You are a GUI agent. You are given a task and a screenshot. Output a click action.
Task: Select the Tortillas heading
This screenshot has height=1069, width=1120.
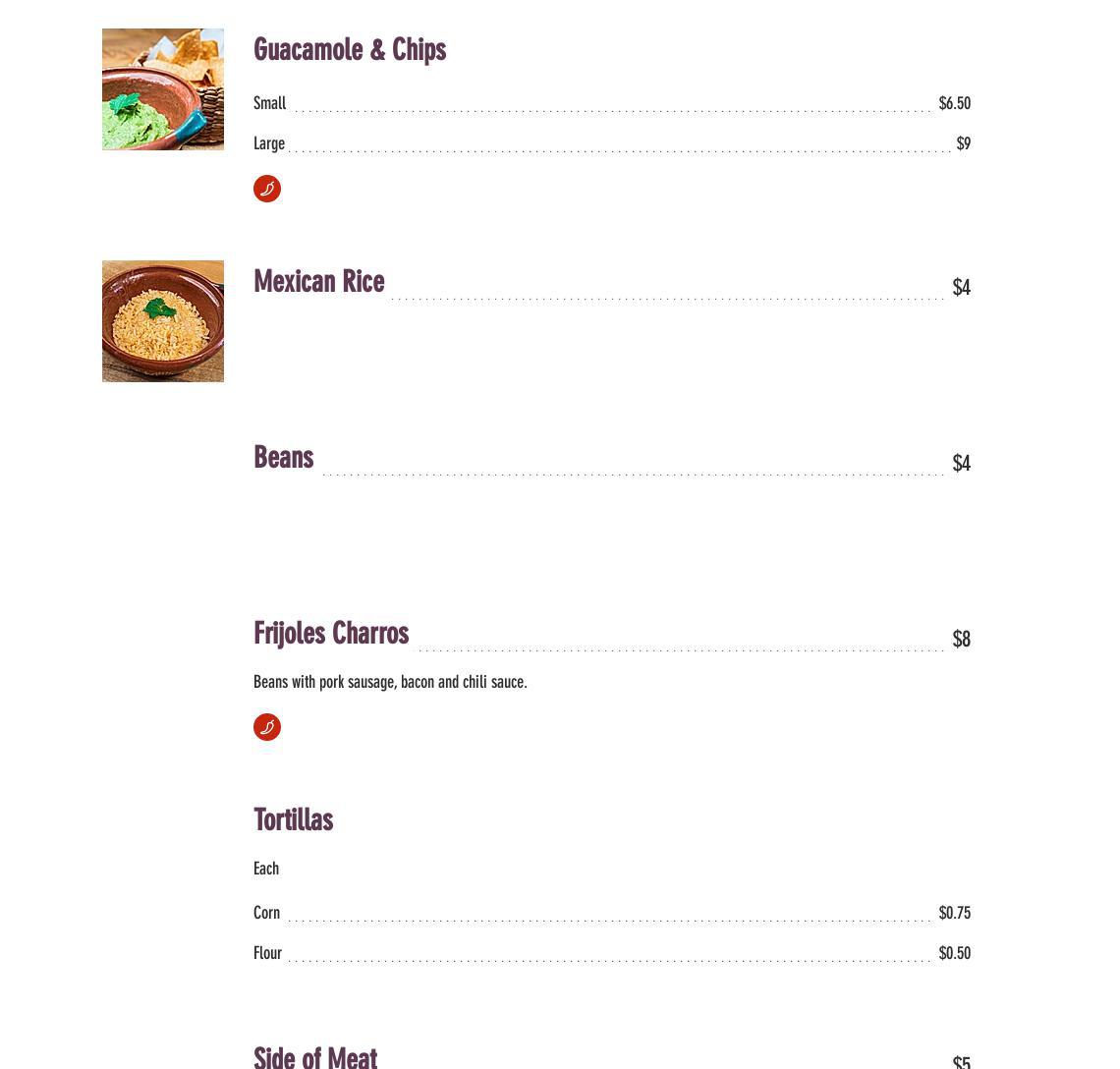tap(294, 820)
